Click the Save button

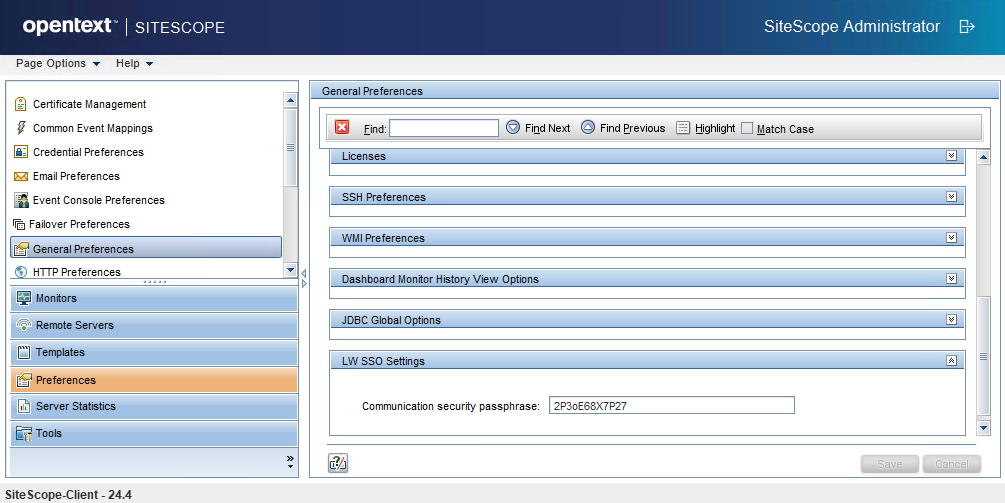point(890,464)
